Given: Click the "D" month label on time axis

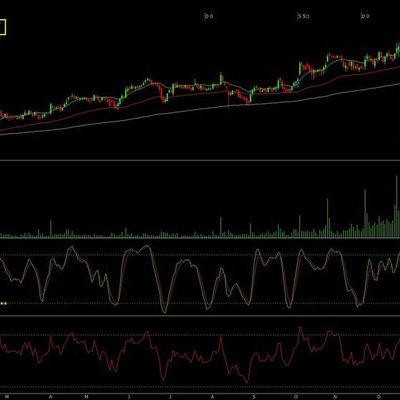Looking at the screenshot, I should click(x=379, y=397).
